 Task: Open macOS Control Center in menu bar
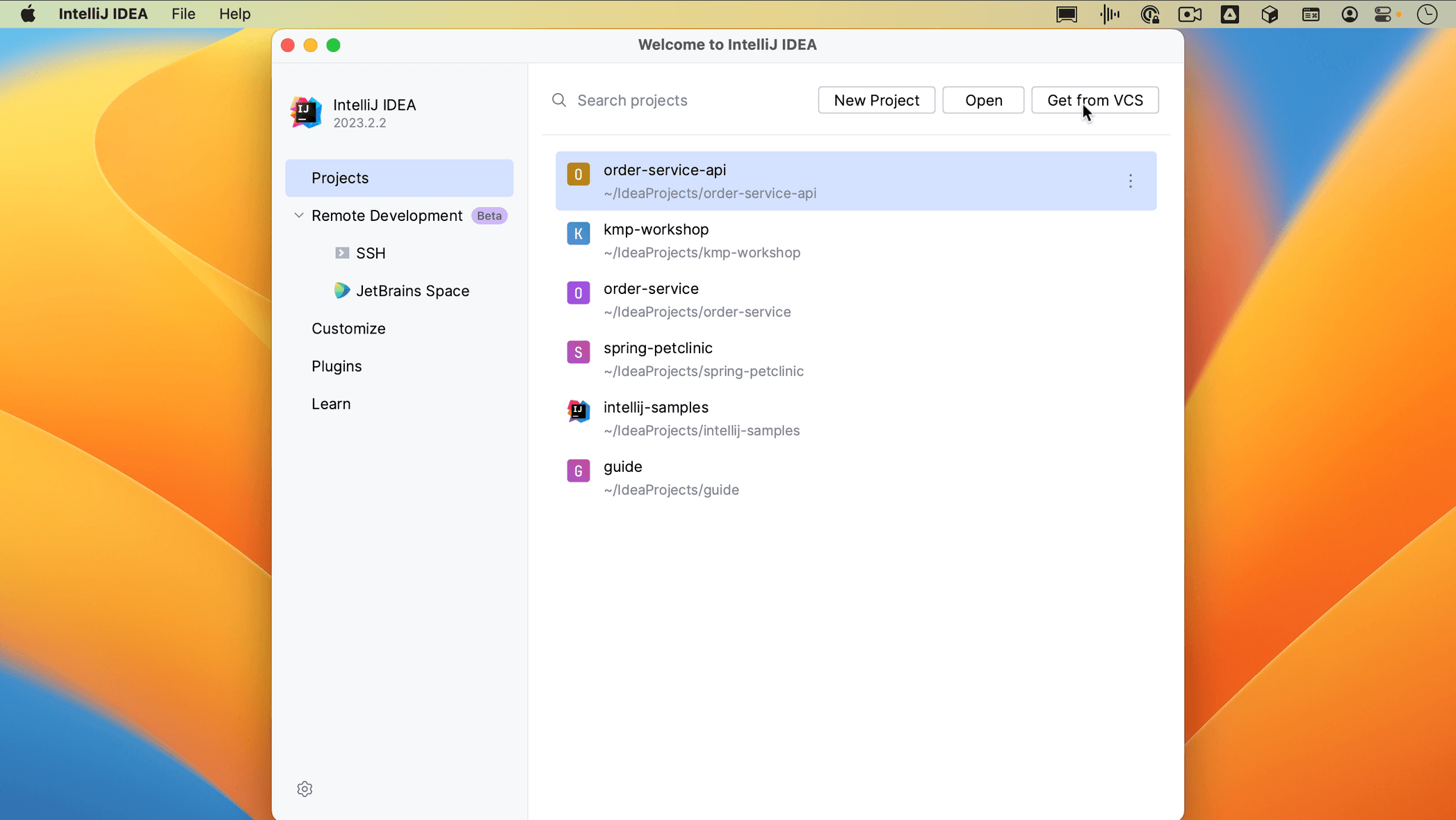click(x=1382, y=14)
